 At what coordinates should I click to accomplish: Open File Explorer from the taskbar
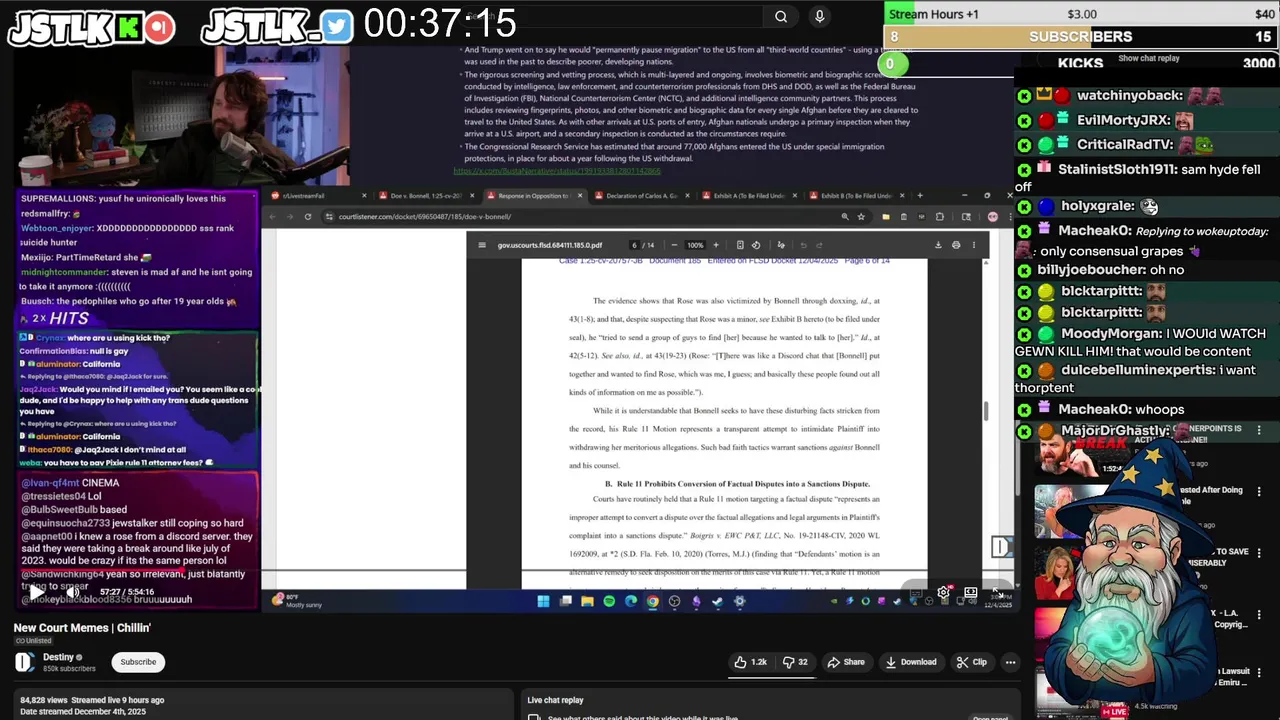click(x=587, y=601)
